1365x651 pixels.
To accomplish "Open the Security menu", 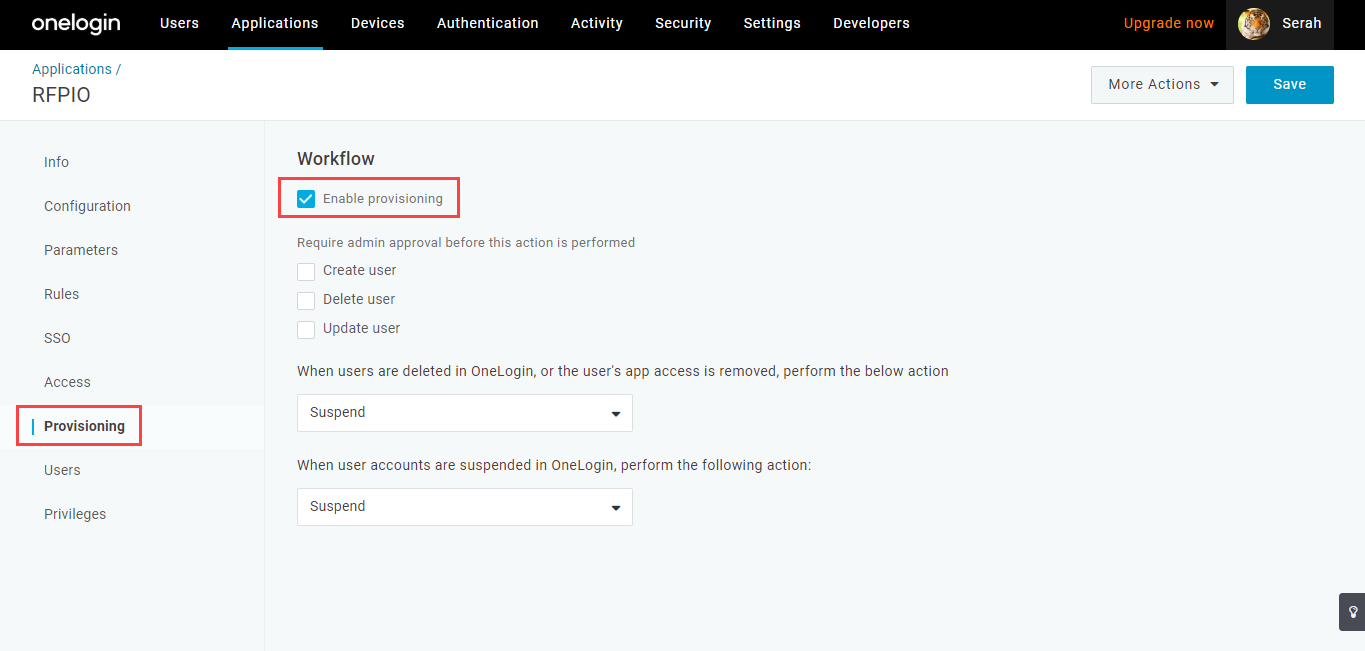I will (x=683, y=23).
